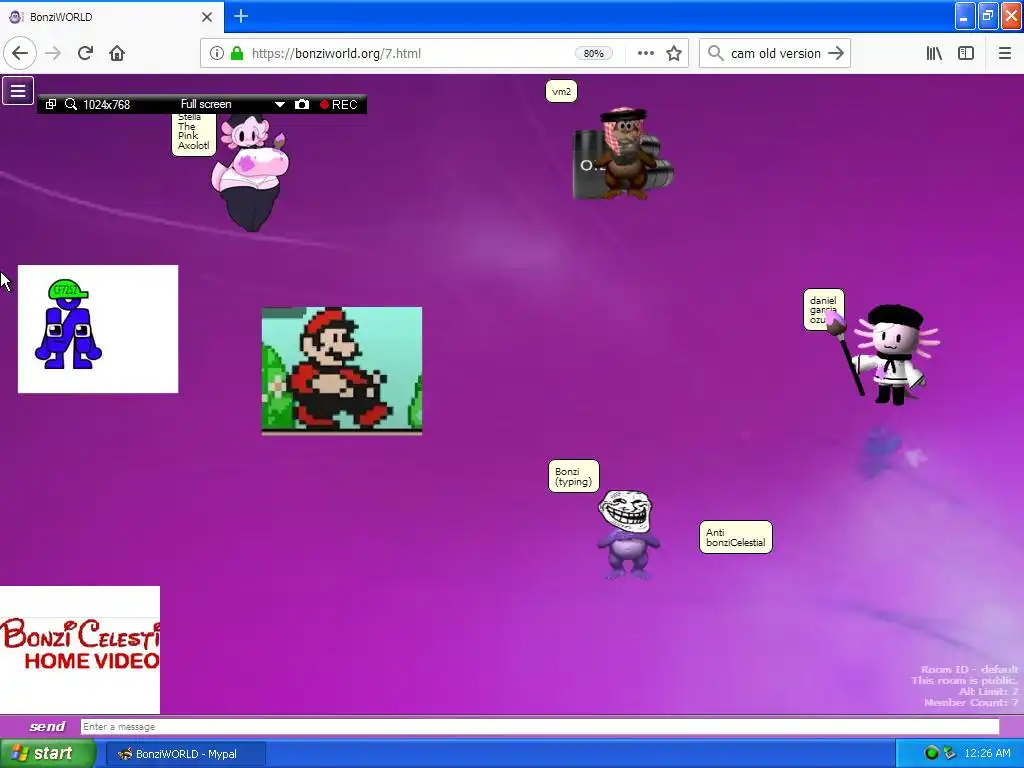
Task: Click the Enter a message input field
Action: (539, 726)
